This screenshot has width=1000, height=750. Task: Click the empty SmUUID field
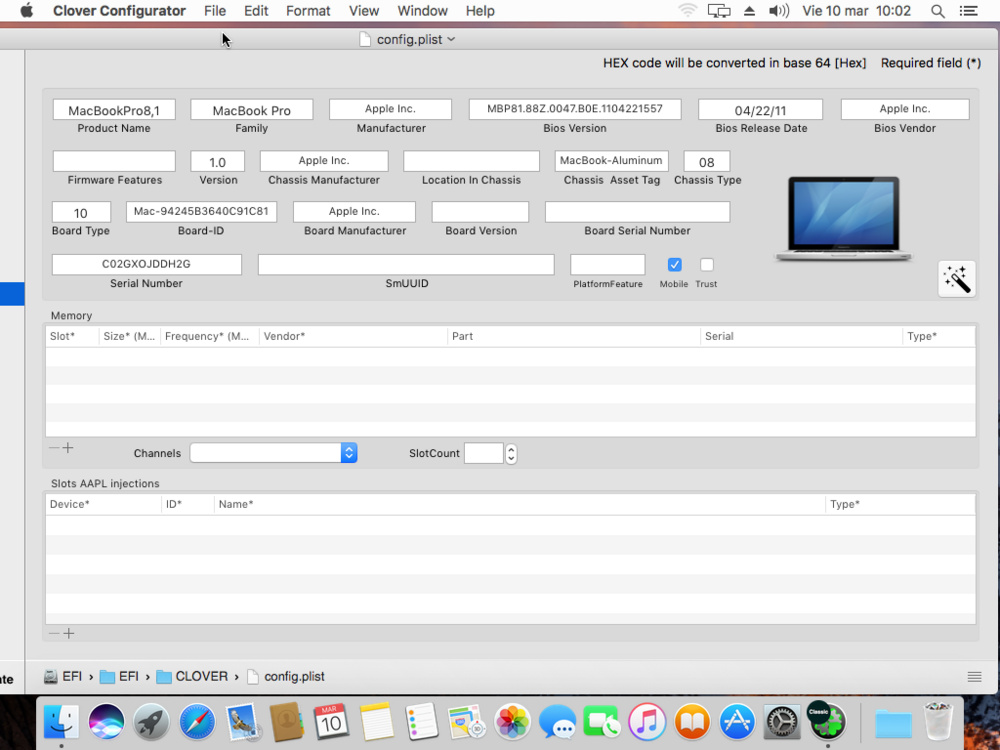[406, 264]
